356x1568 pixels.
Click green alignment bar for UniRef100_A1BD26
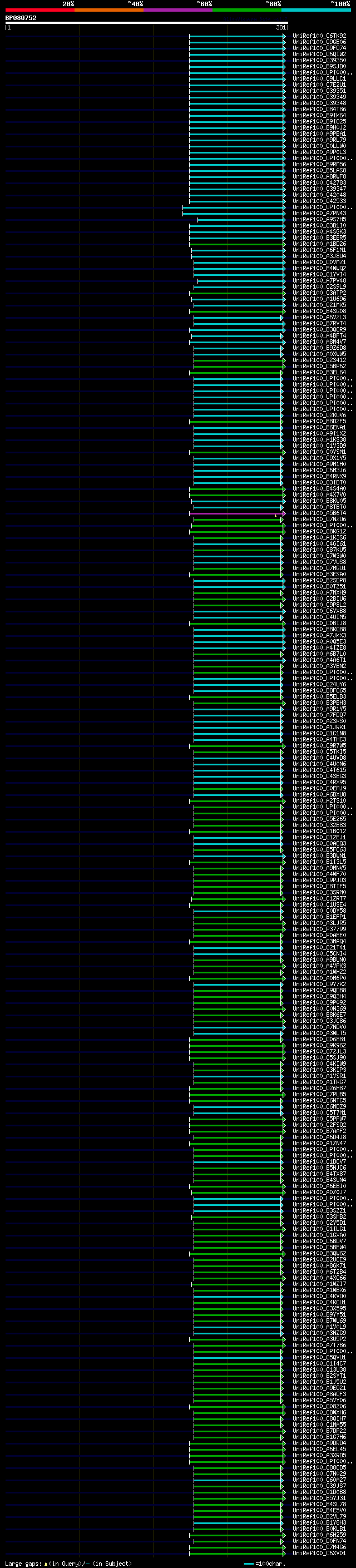237,244
